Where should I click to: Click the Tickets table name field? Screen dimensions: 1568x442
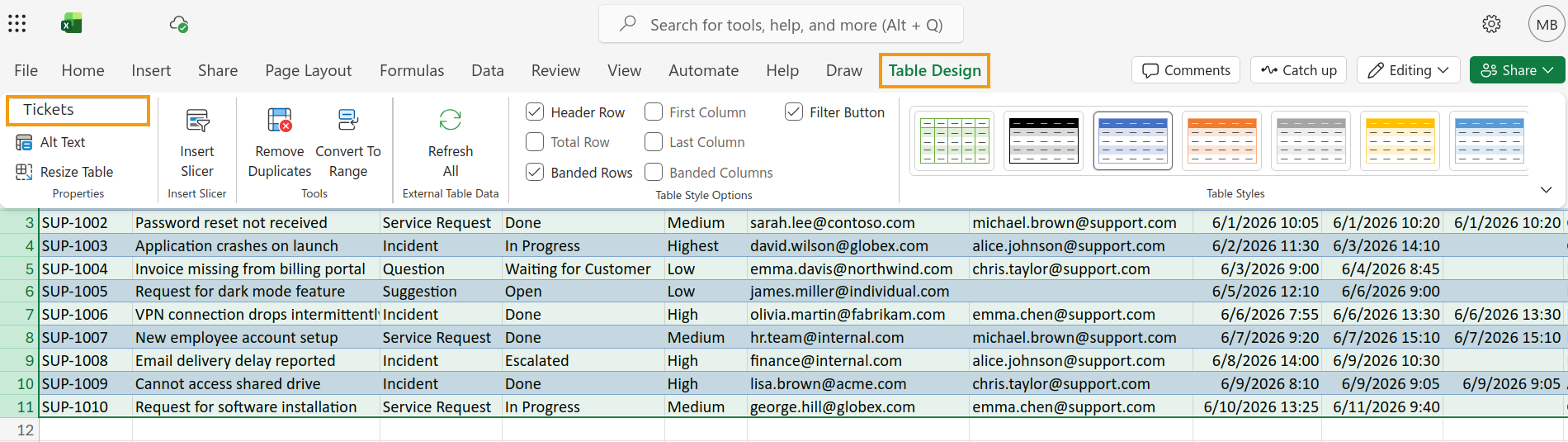pos(78,110)
